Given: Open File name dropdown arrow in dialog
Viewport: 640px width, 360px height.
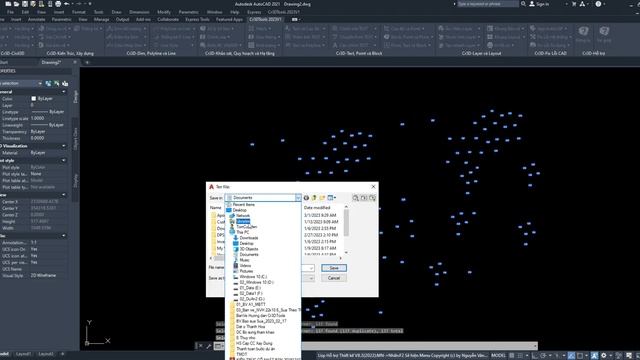Looking at the screenshot, I should point(311,268).
